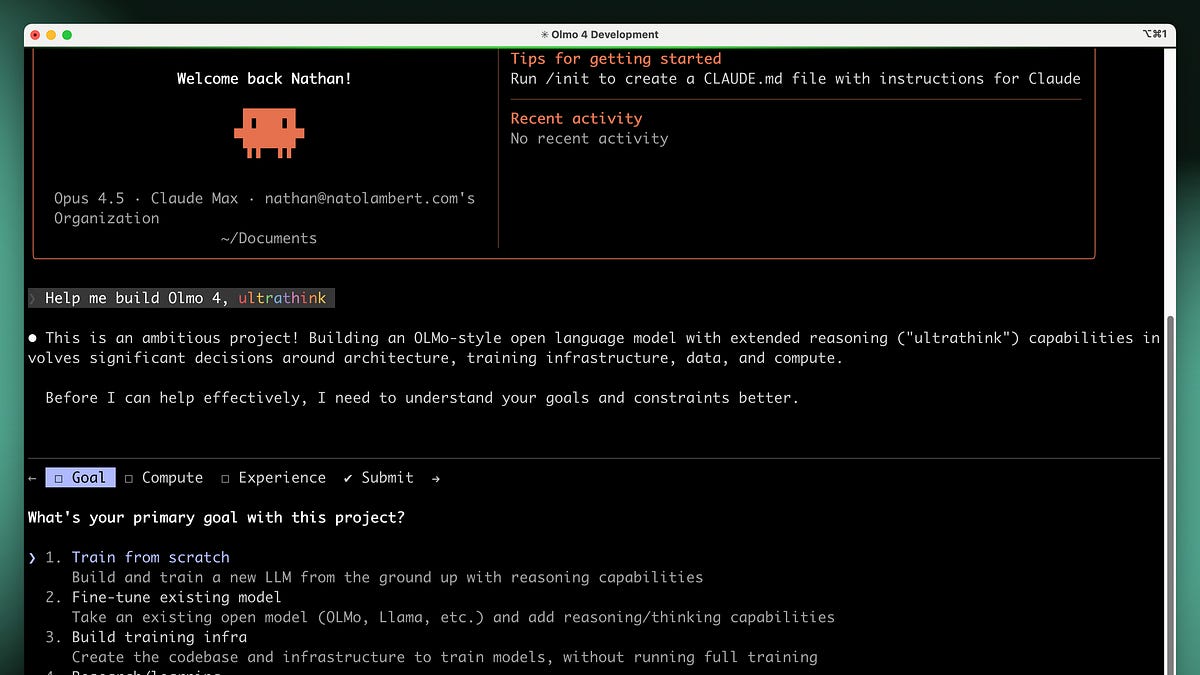This screenshot has height=675, width=1200.
Task: Select option 1 Train from scratch
Action: tap(150, 557)
